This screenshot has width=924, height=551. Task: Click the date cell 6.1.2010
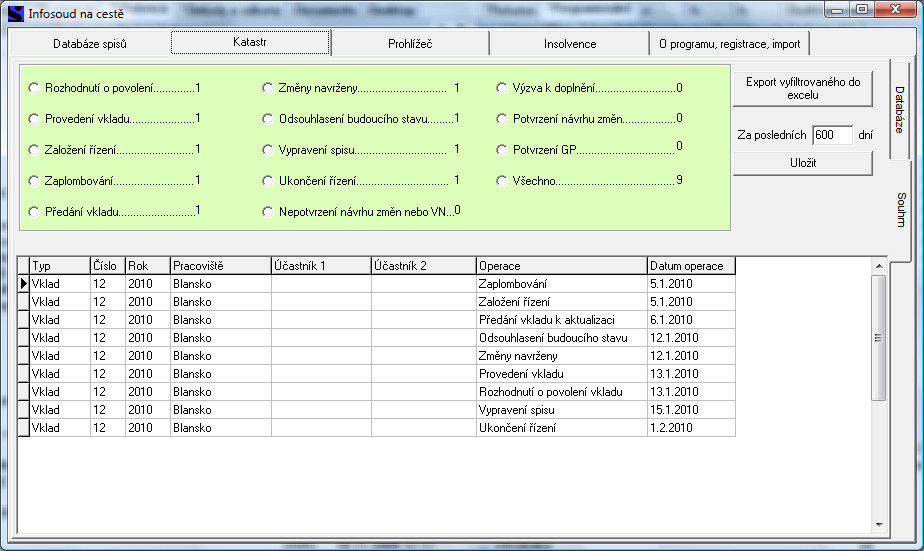coord(691,320)
